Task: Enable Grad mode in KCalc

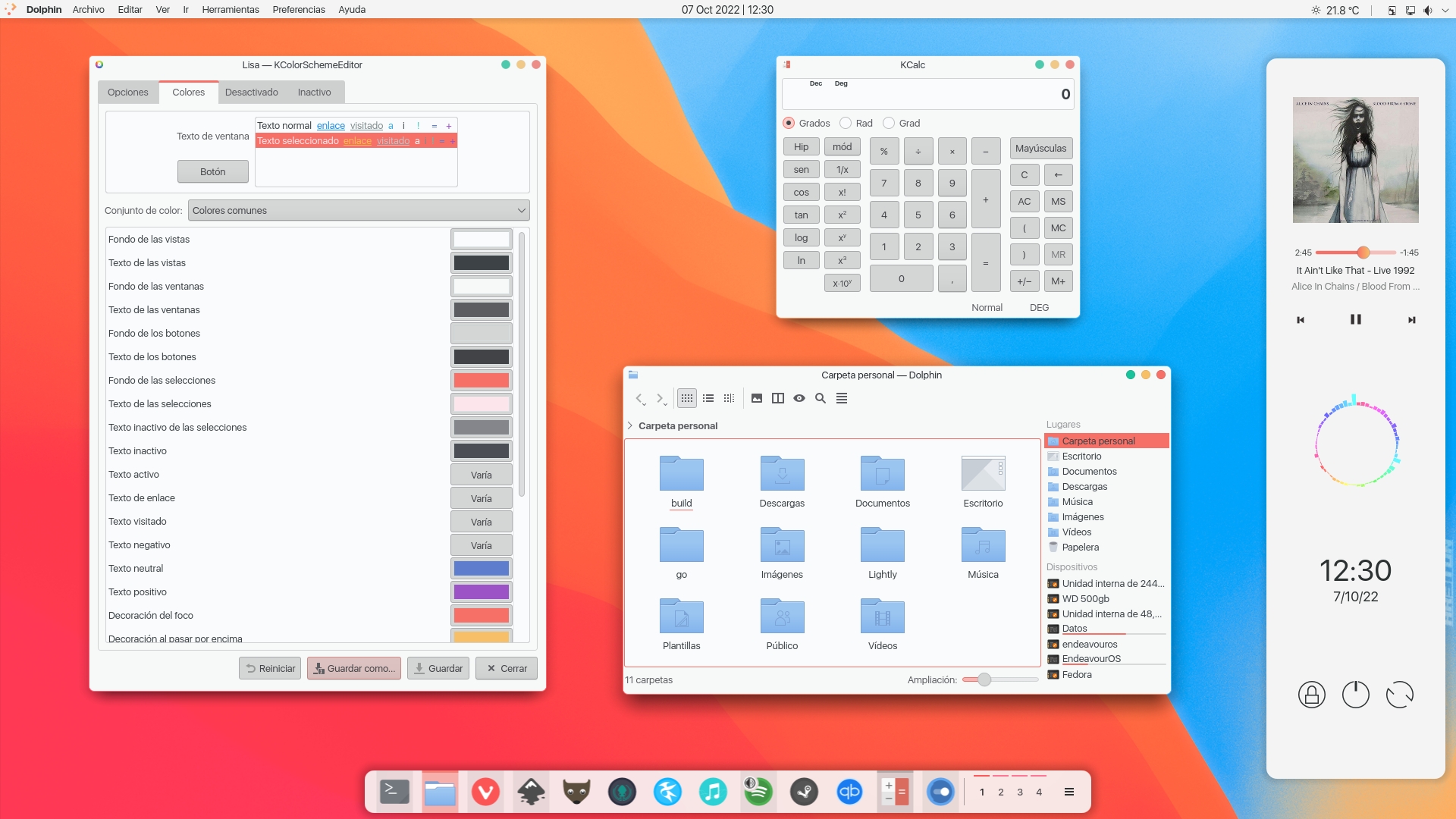Action: coord(888,123)
